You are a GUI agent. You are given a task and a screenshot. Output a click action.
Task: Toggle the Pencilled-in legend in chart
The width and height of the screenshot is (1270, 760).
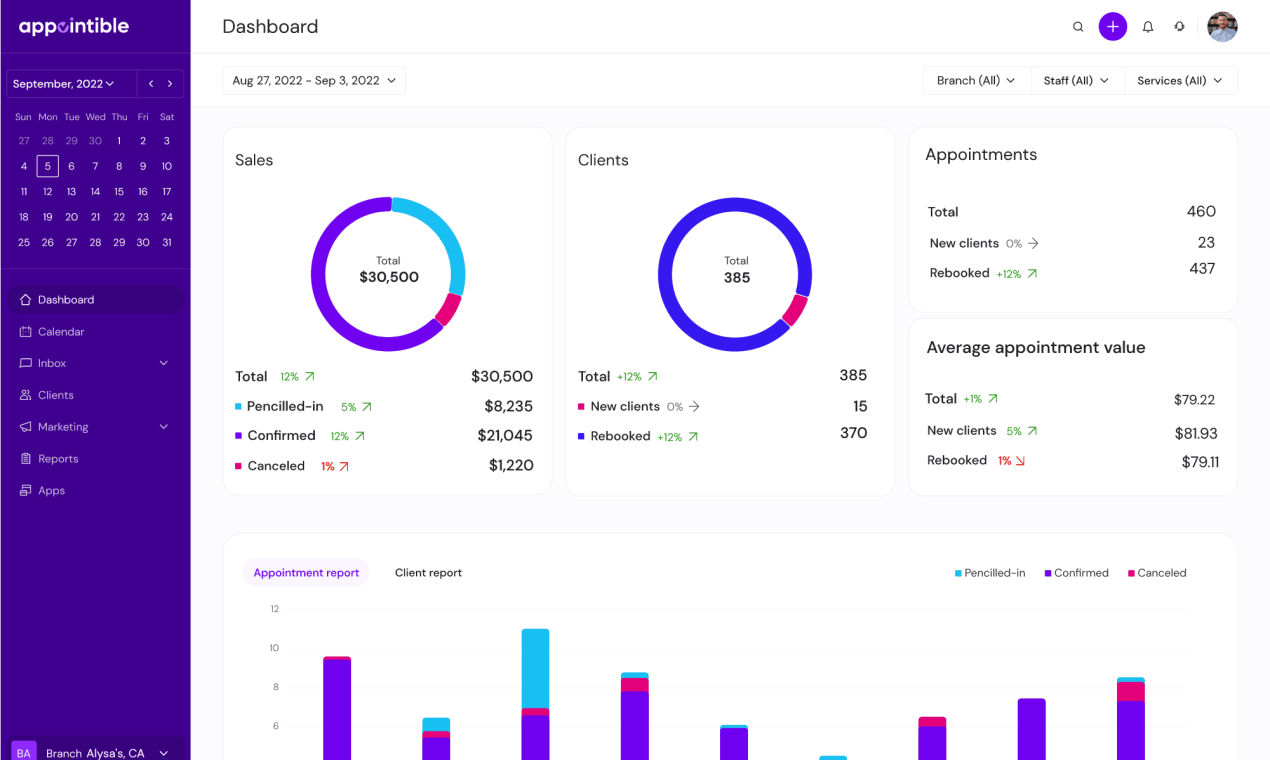click(x=990, y=573)
